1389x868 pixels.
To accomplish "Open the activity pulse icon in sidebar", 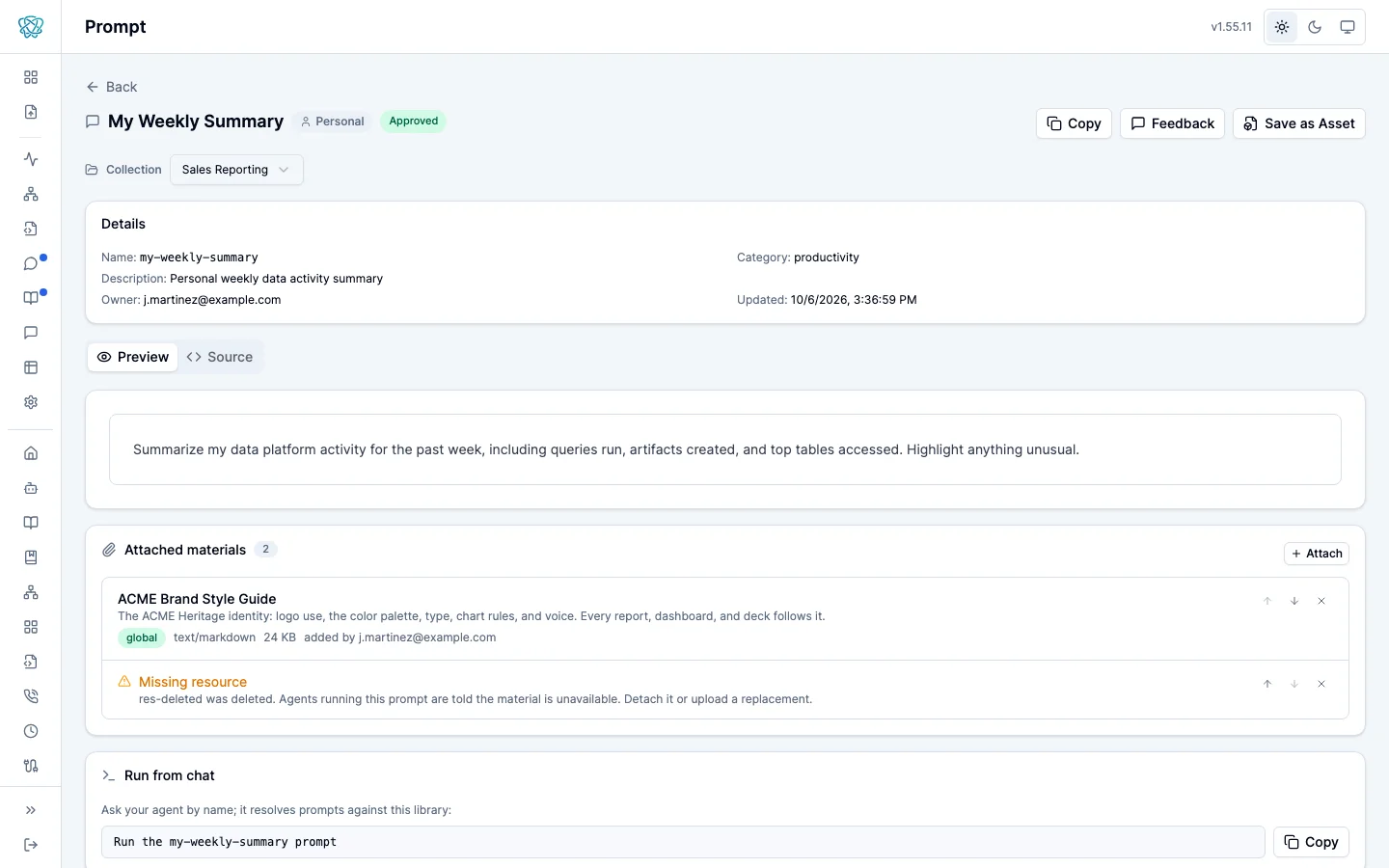I will click(x=31, y=159).
